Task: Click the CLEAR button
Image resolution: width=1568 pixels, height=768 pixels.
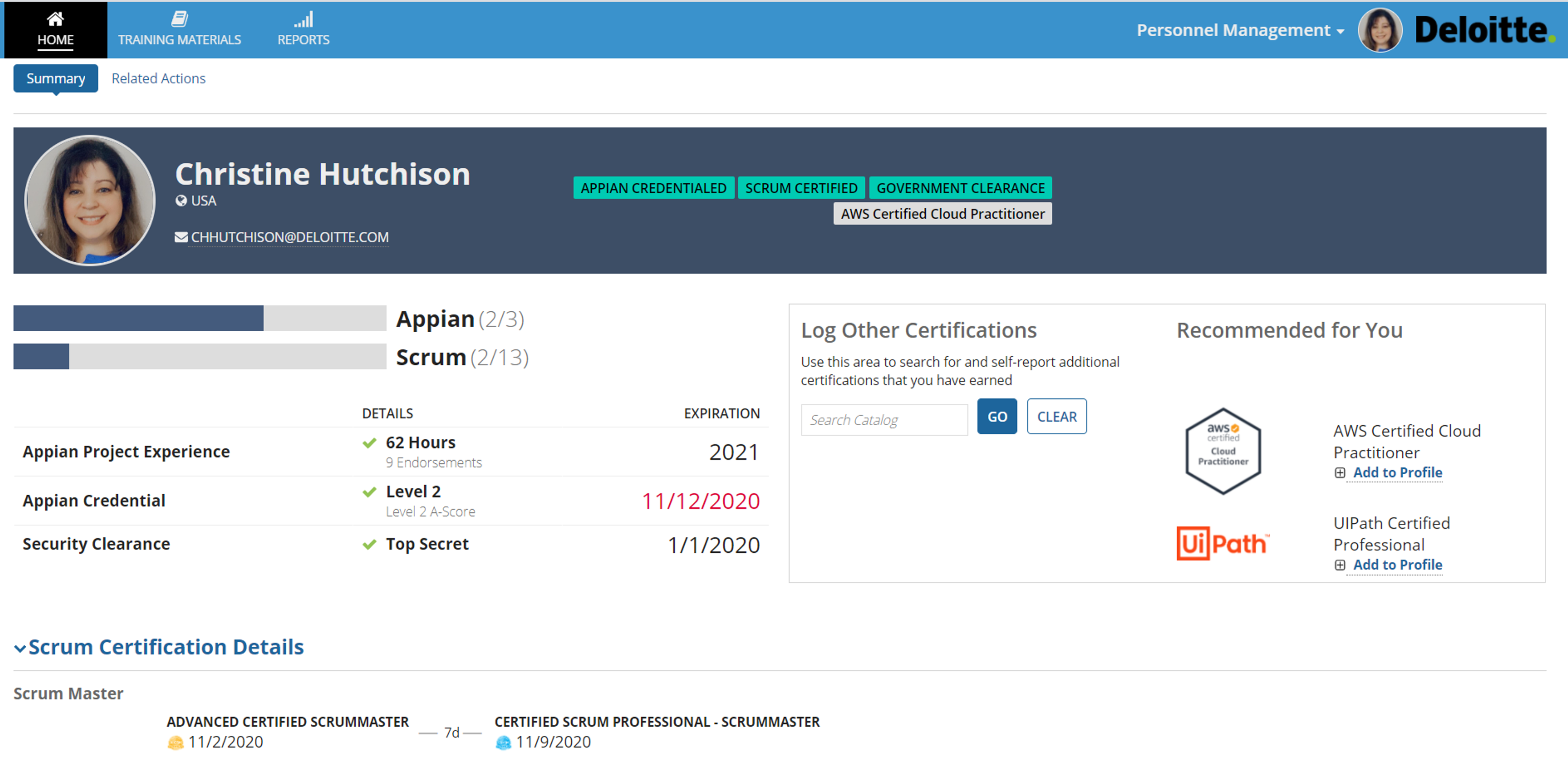Action: point(1056,417)
